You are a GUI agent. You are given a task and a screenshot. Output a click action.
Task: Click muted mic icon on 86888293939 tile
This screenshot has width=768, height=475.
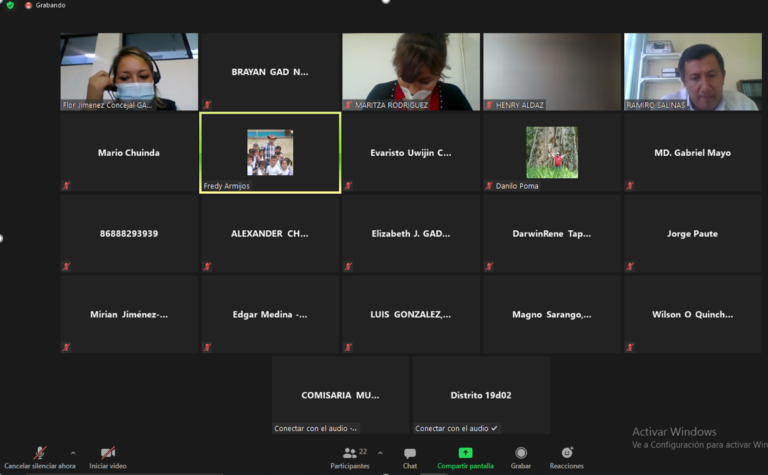pos(66,266)
